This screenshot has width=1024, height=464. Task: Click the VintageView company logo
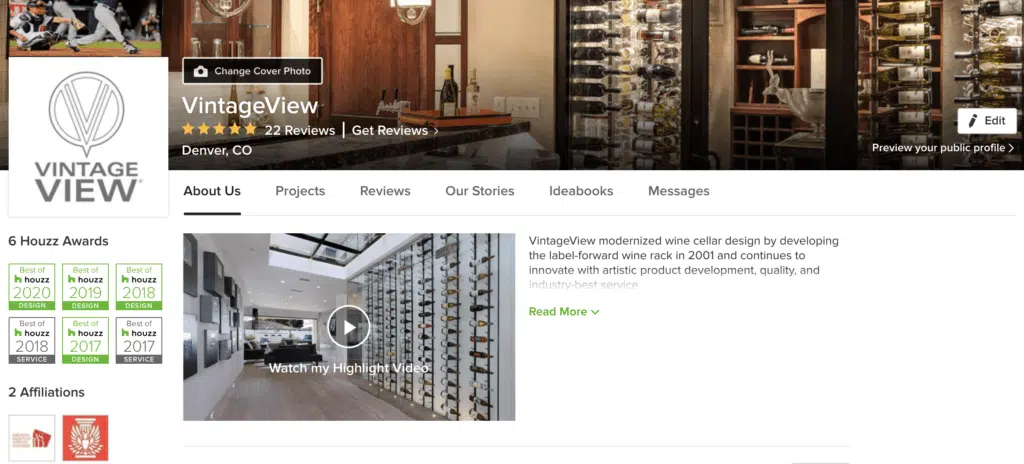[x=88, y=137]
